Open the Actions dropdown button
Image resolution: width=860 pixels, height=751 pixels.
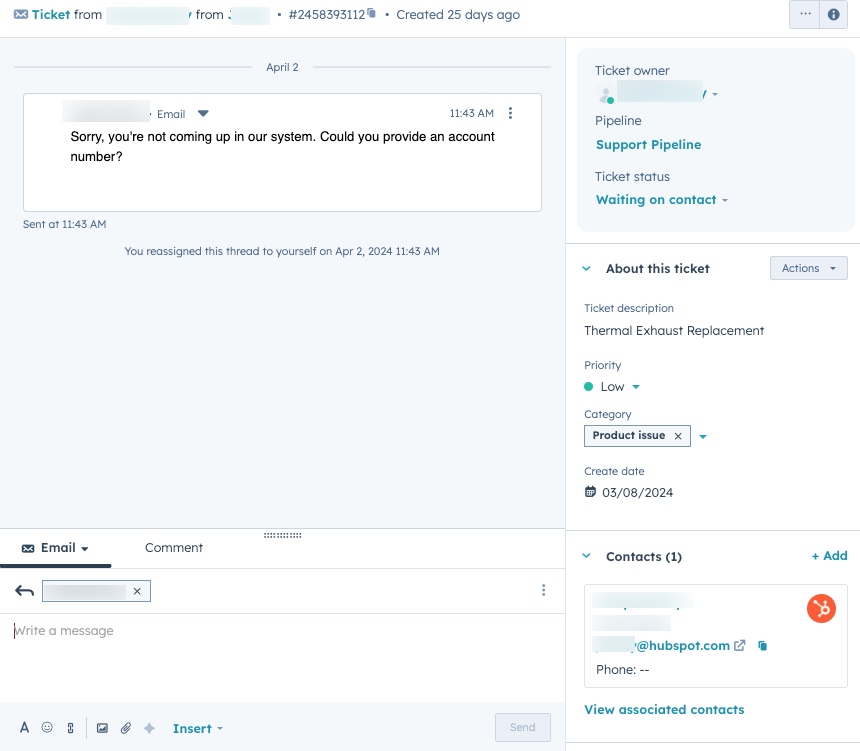808,268
